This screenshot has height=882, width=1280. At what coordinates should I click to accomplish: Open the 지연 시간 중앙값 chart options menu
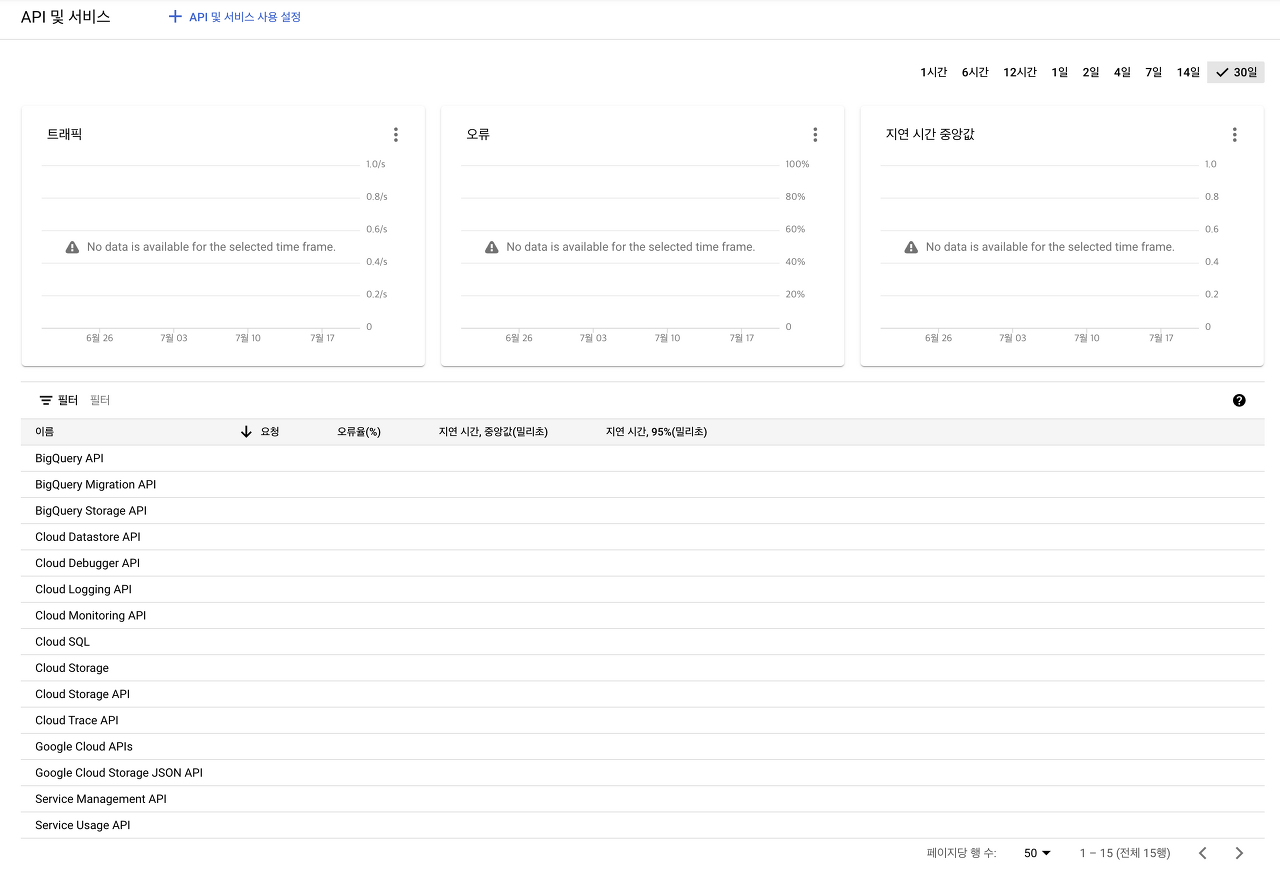click(1234, 135)
